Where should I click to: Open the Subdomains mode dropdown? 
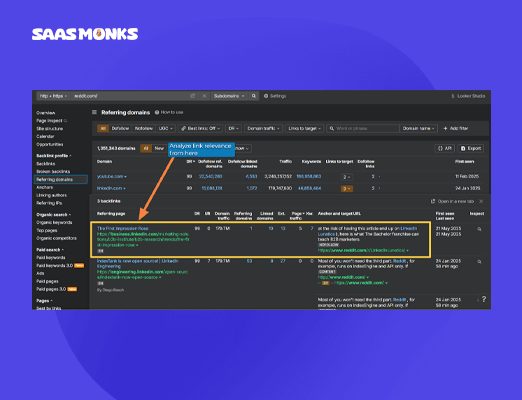pos(229,96)
